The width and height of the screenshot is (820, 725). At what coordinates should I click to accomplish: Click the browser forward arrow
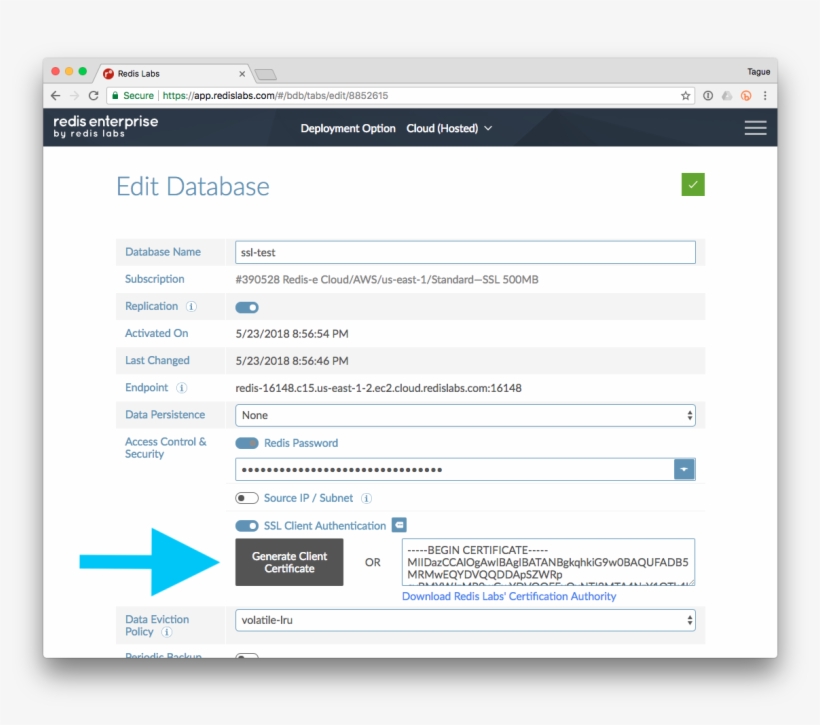pyautogui.click(x=74, y=96)
